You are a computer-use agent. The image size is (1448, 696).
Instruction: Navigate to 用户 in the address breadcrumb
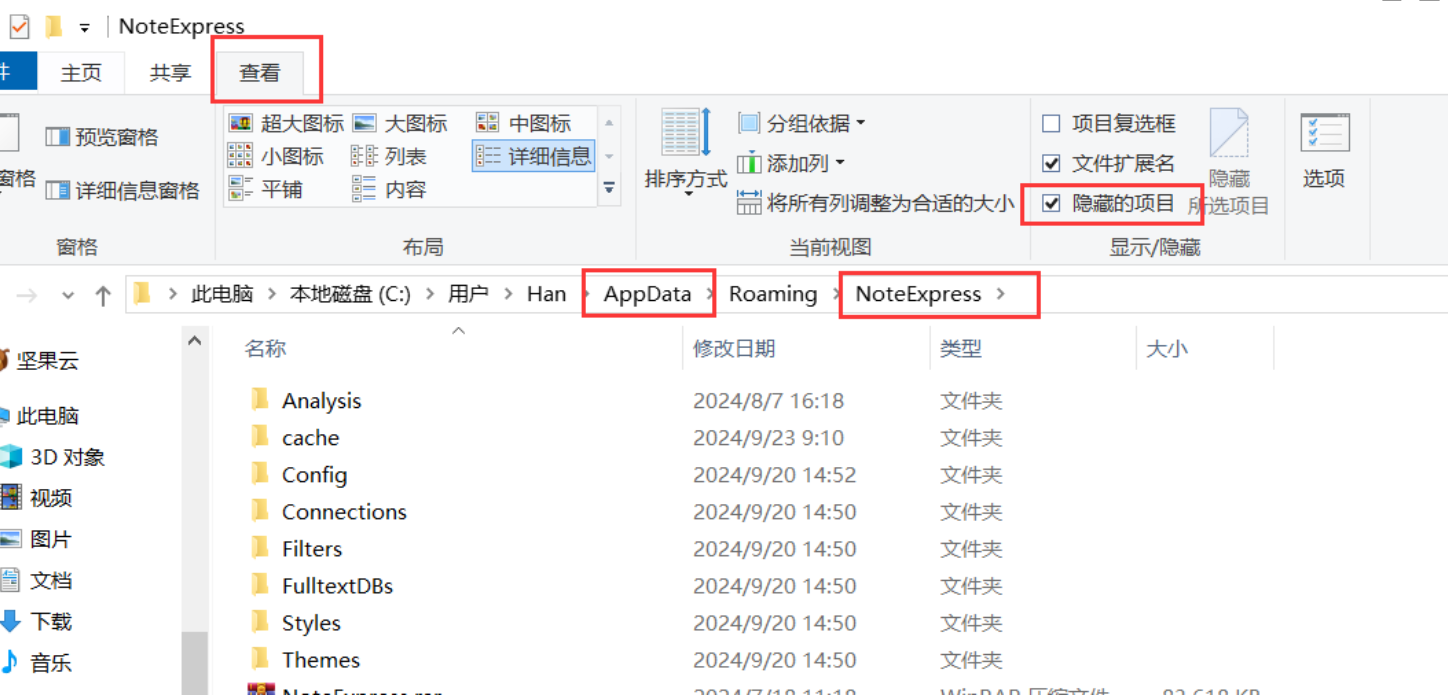click(468, 294)
